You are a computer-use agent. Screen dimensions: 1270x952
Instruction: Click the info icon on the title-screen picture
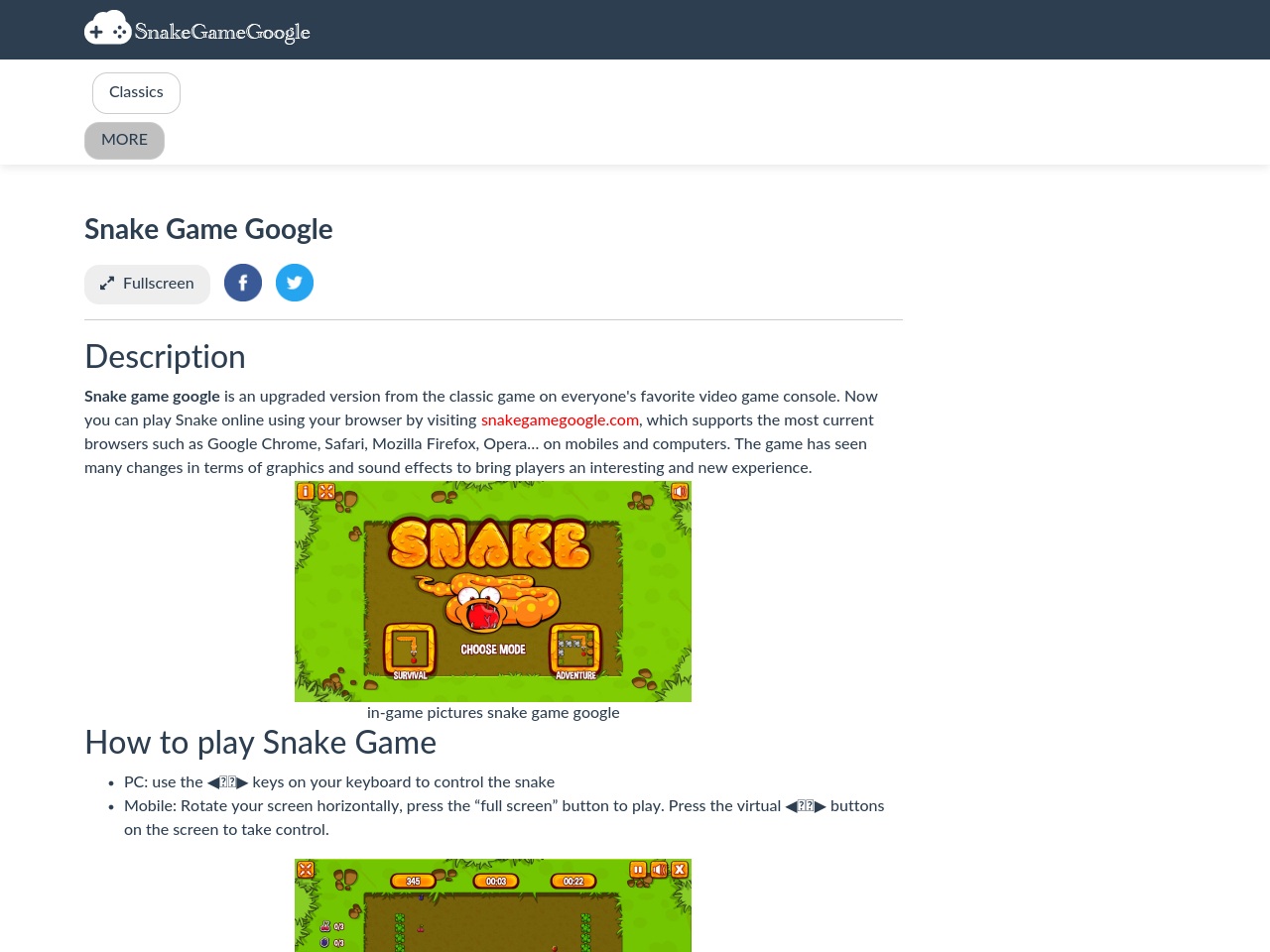pyautogui.click(x=306, y=491)
